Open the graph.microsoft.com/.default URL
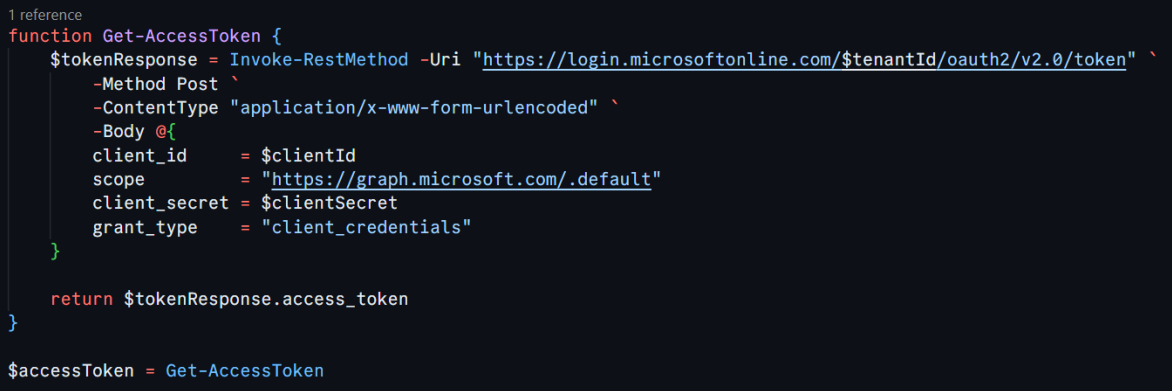This screenshot has height=391, width=1172. point(461,179)
